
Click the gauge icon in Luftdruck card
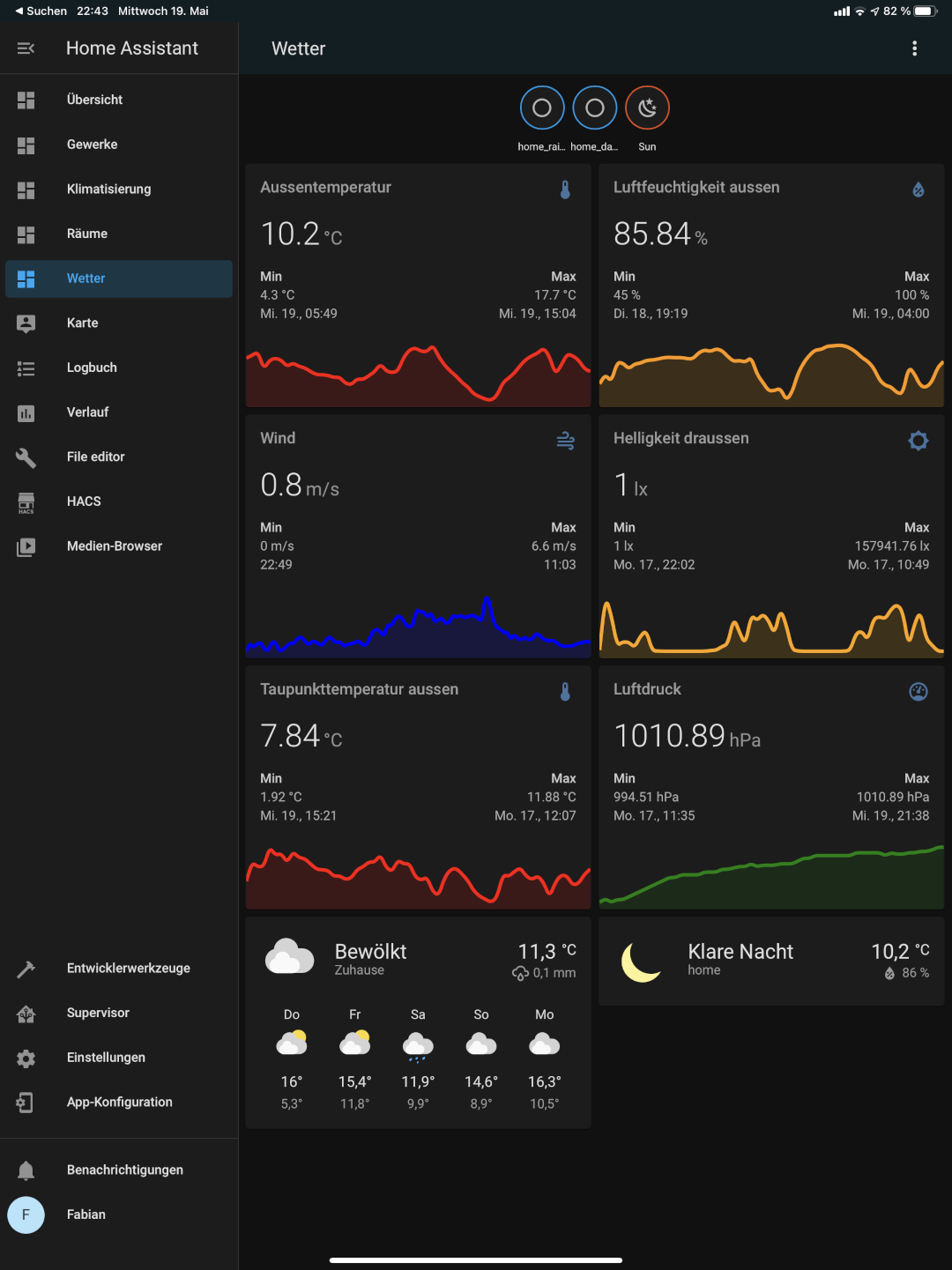pyautogui.click(x=918, y=692)
